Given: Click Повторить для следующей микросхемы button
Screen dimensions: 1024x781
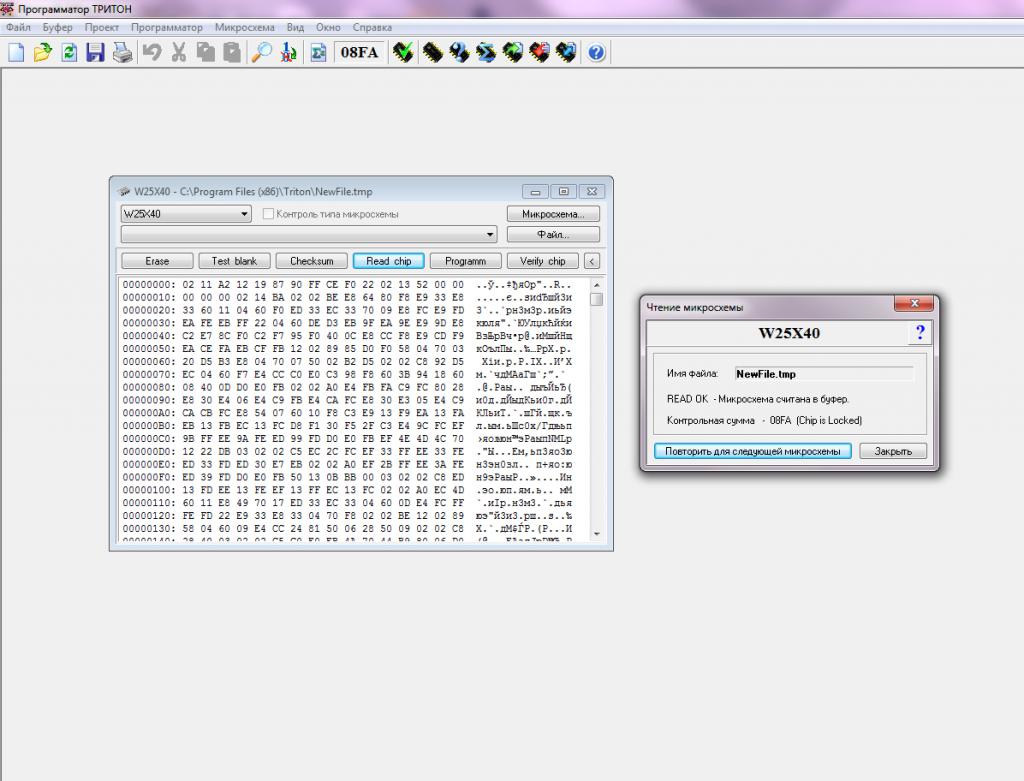Looking at the screenshot, I should [753, 451].
